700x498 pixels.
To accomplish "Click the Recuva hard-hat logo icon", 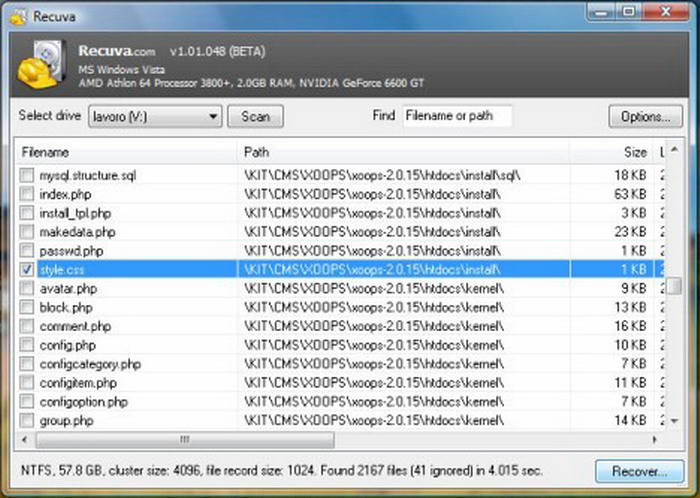I will tap(42, 64).
